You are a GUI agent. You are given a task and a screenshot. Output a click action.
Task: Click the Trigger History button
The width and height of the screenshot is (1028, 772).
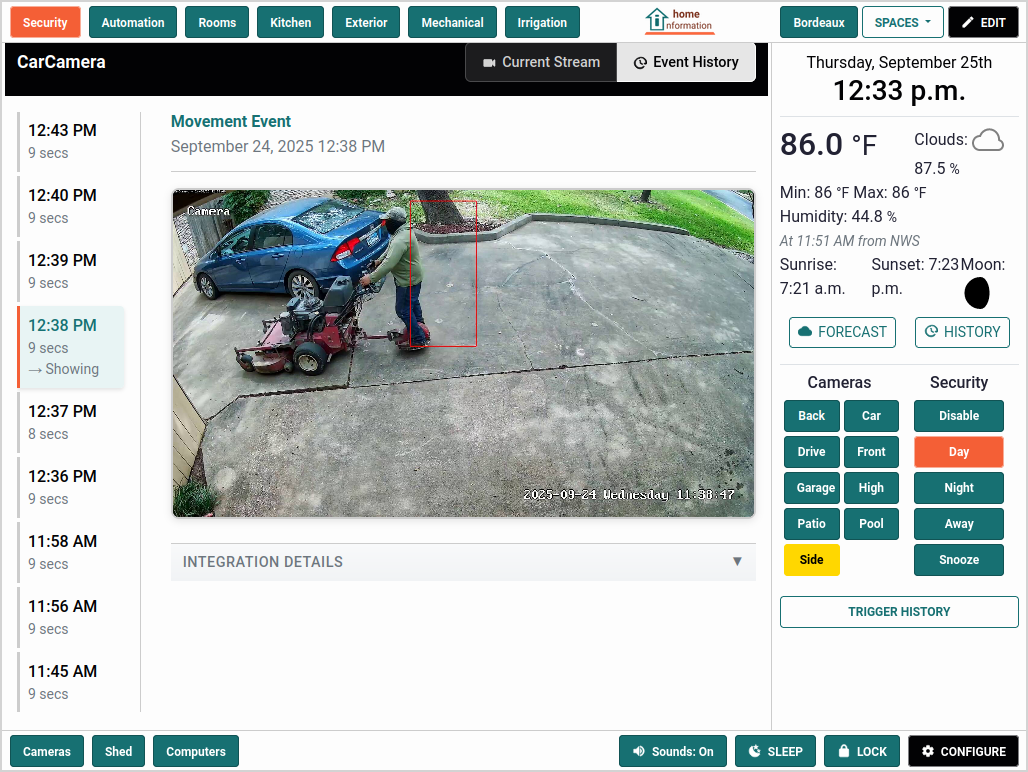click(x=899, y=612)
